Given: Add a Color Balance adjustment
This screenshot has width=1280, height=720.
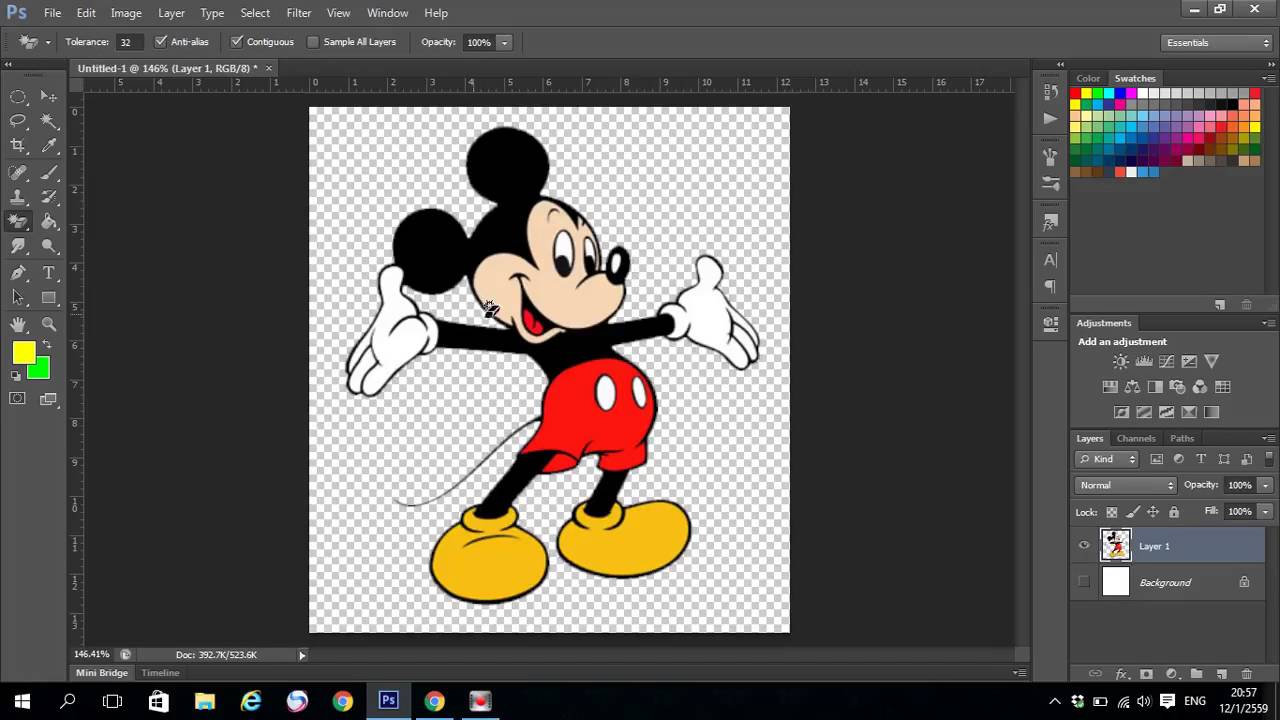Looking at the screenshot, I should pyautogui.click(x=1132, y=387).
